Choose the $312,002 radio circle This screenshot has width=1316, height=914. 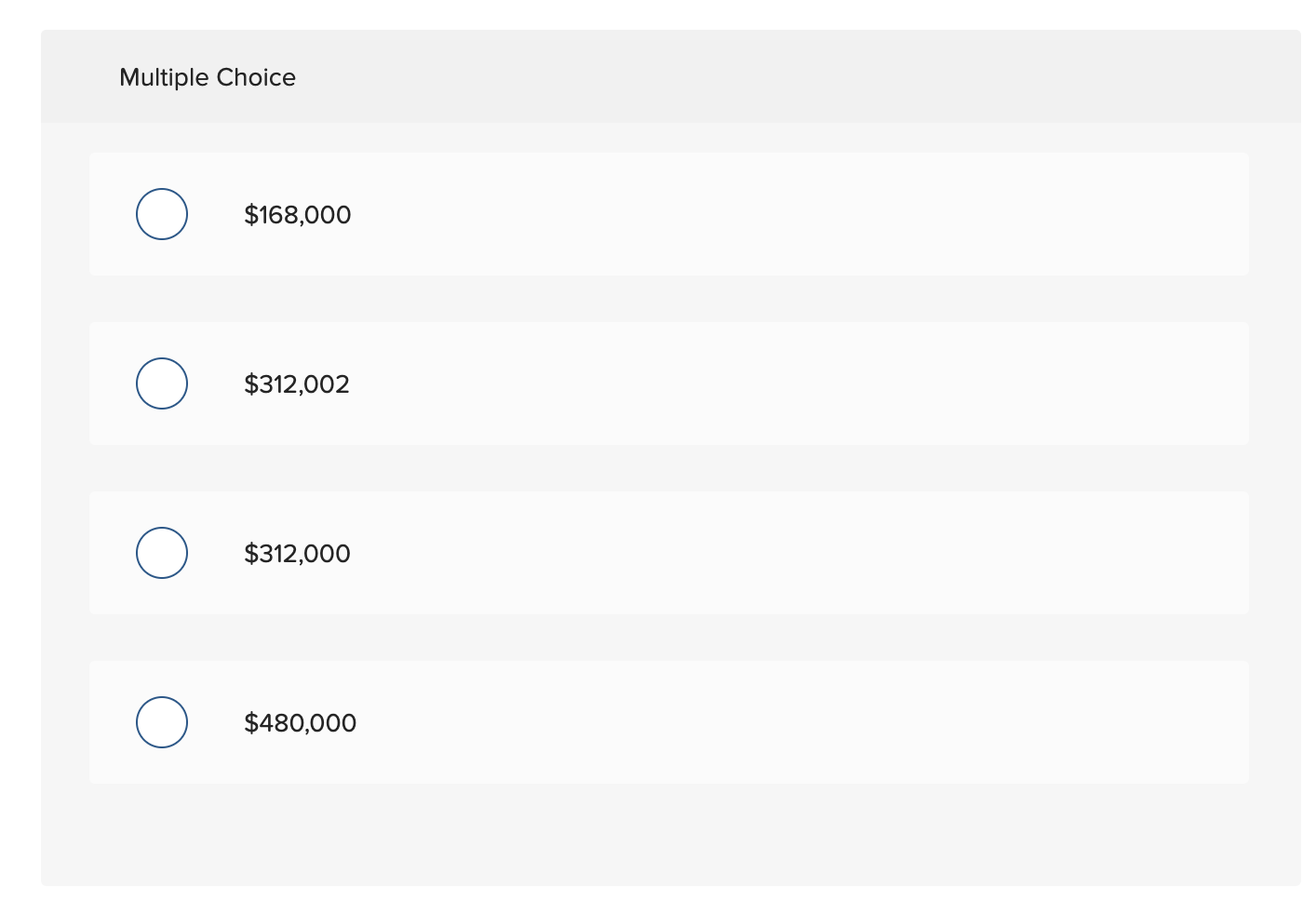coord(162,383)
